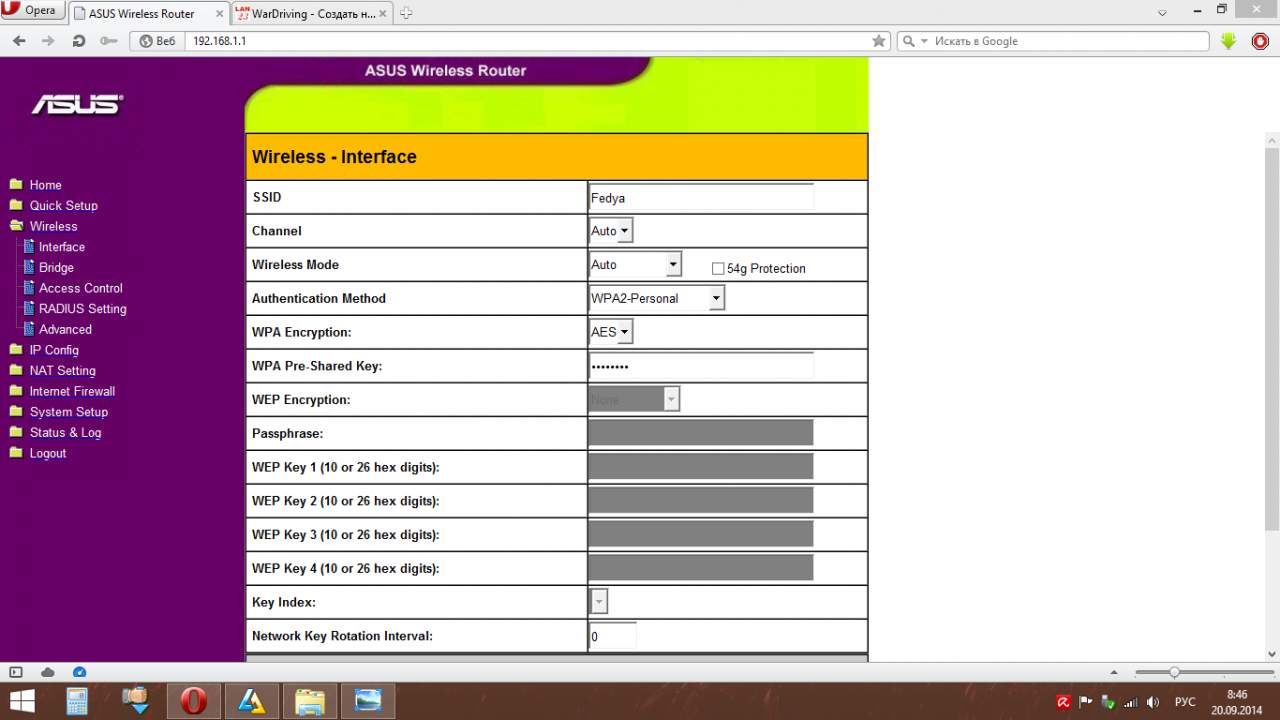
Task: Close the ASUS Wireless Router tab
Action: (x=219, y=14)
